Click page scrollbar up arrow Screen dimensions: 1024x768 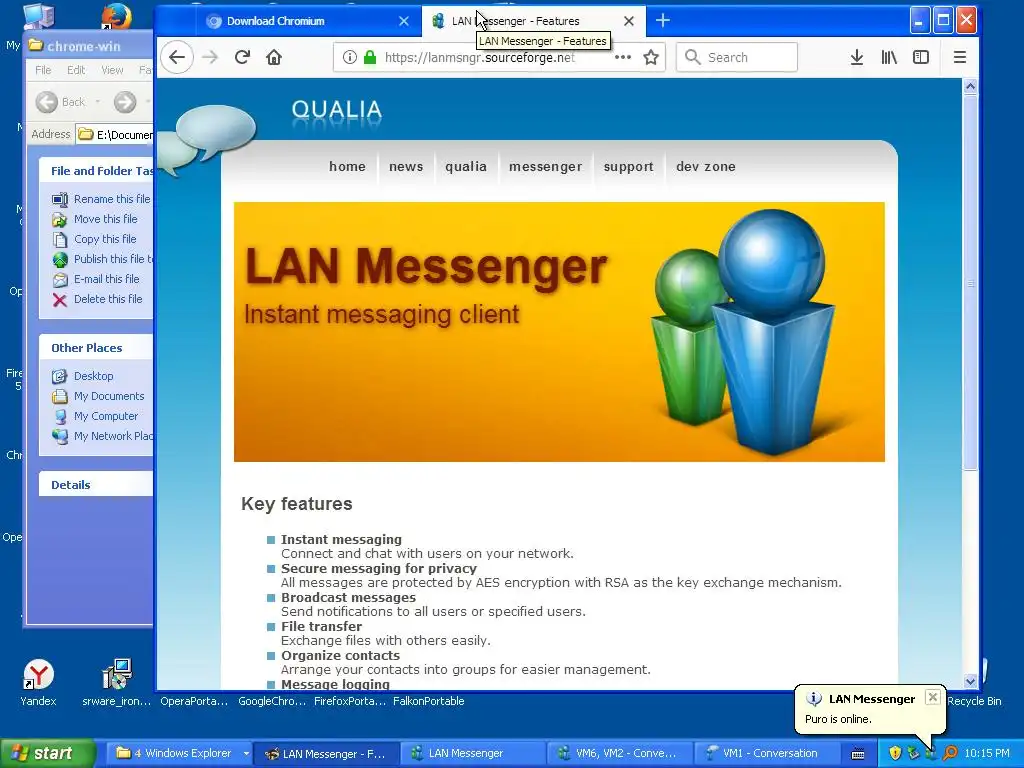click(970, 87)
